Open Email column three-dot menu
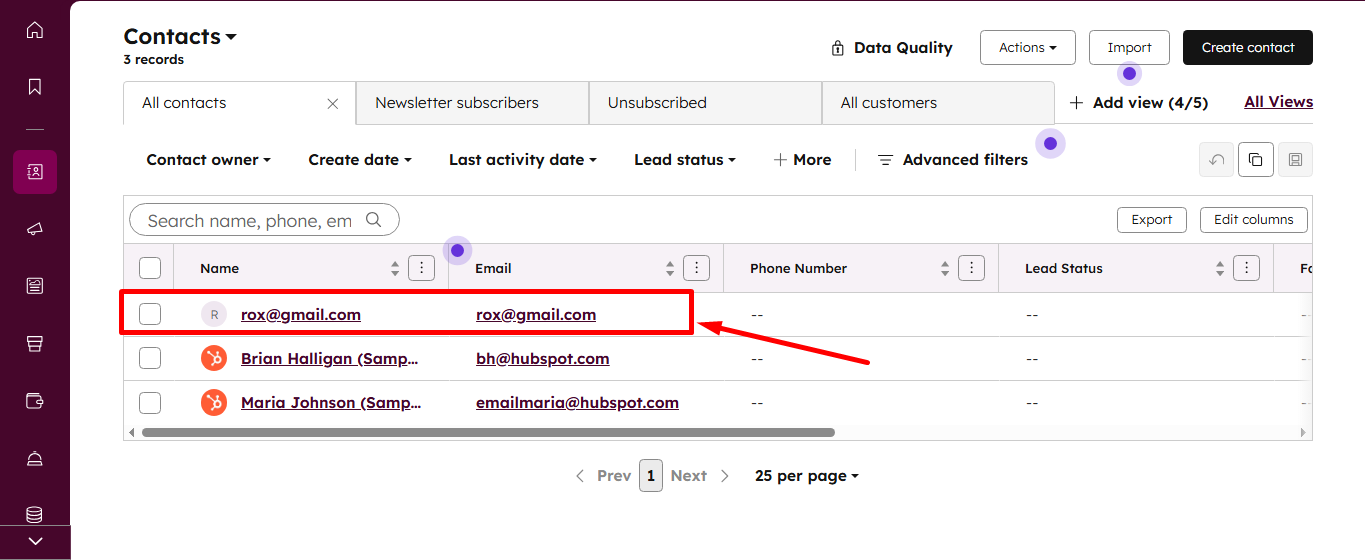The width and height of the screenshot is (1365, 560). pyautogui.click(x=697, y=268)
